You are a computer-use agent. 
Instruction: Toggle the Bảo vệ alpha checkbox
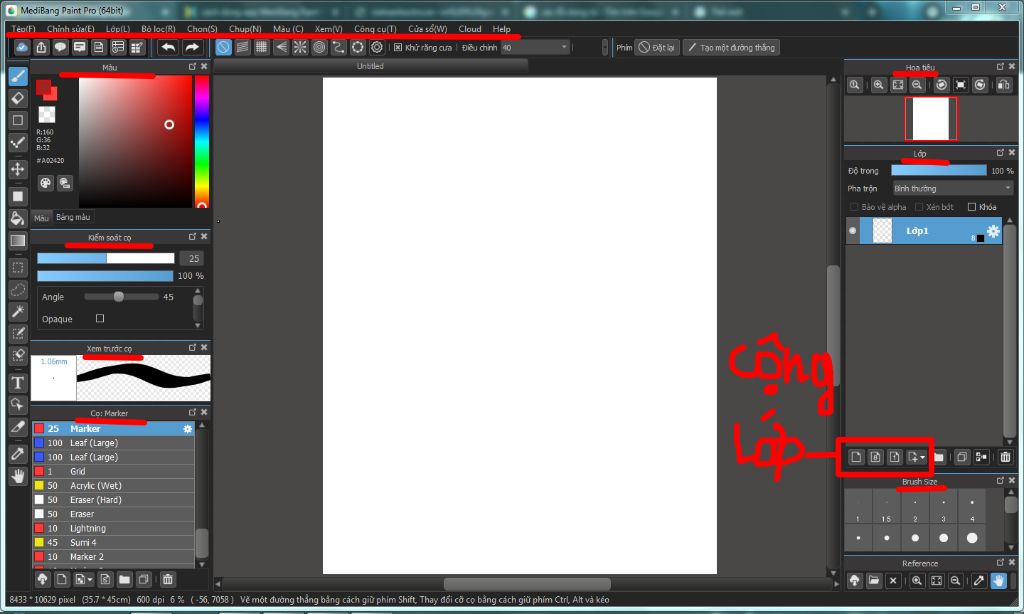[x=854, y=206]
